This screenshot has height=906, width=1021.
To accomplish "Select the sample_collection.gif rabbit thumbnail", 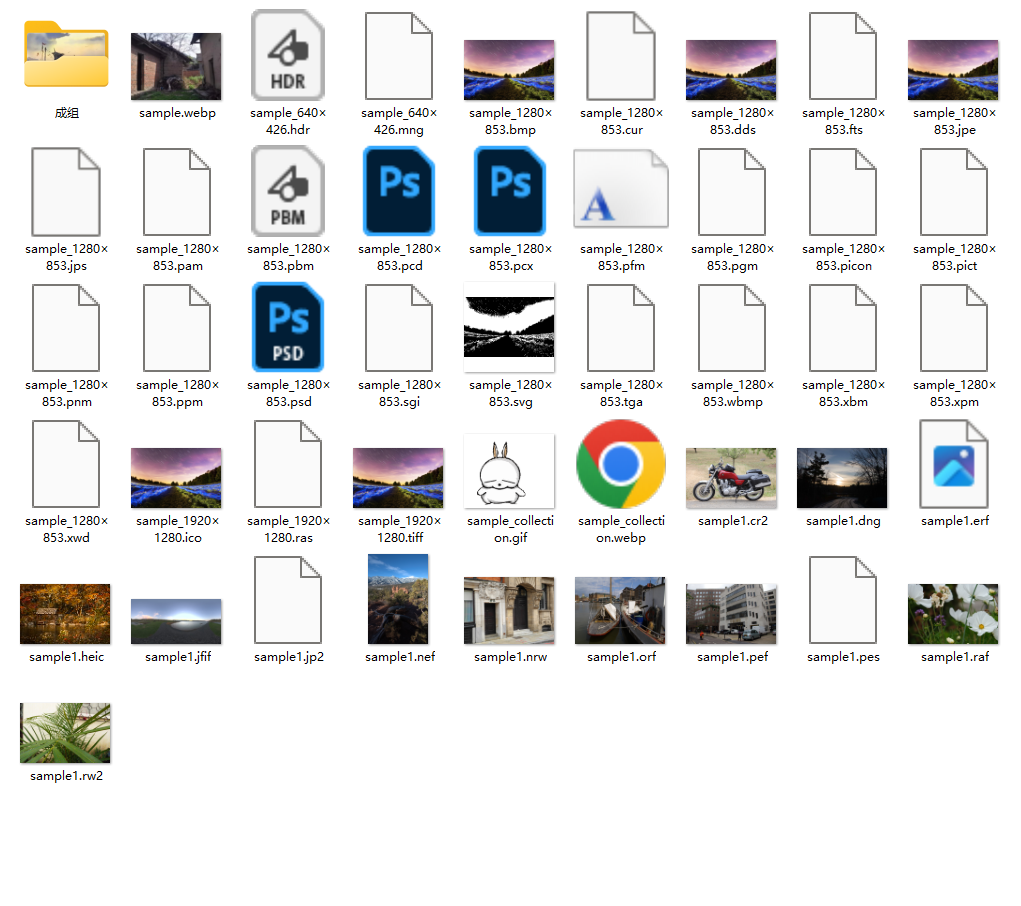I will tap(509, 471).
